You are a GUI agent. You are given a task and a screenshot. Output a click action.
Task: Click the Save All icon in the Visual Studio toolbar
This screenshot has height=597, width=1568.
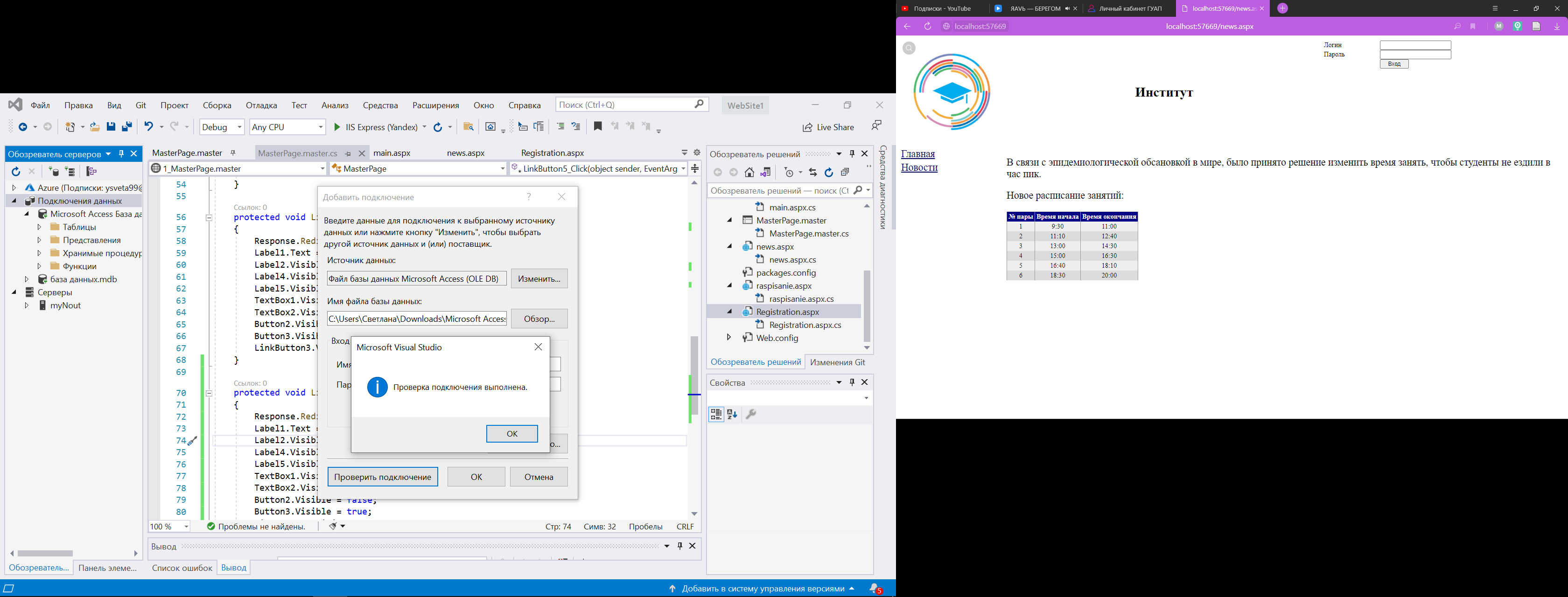(x=126, y=126)
